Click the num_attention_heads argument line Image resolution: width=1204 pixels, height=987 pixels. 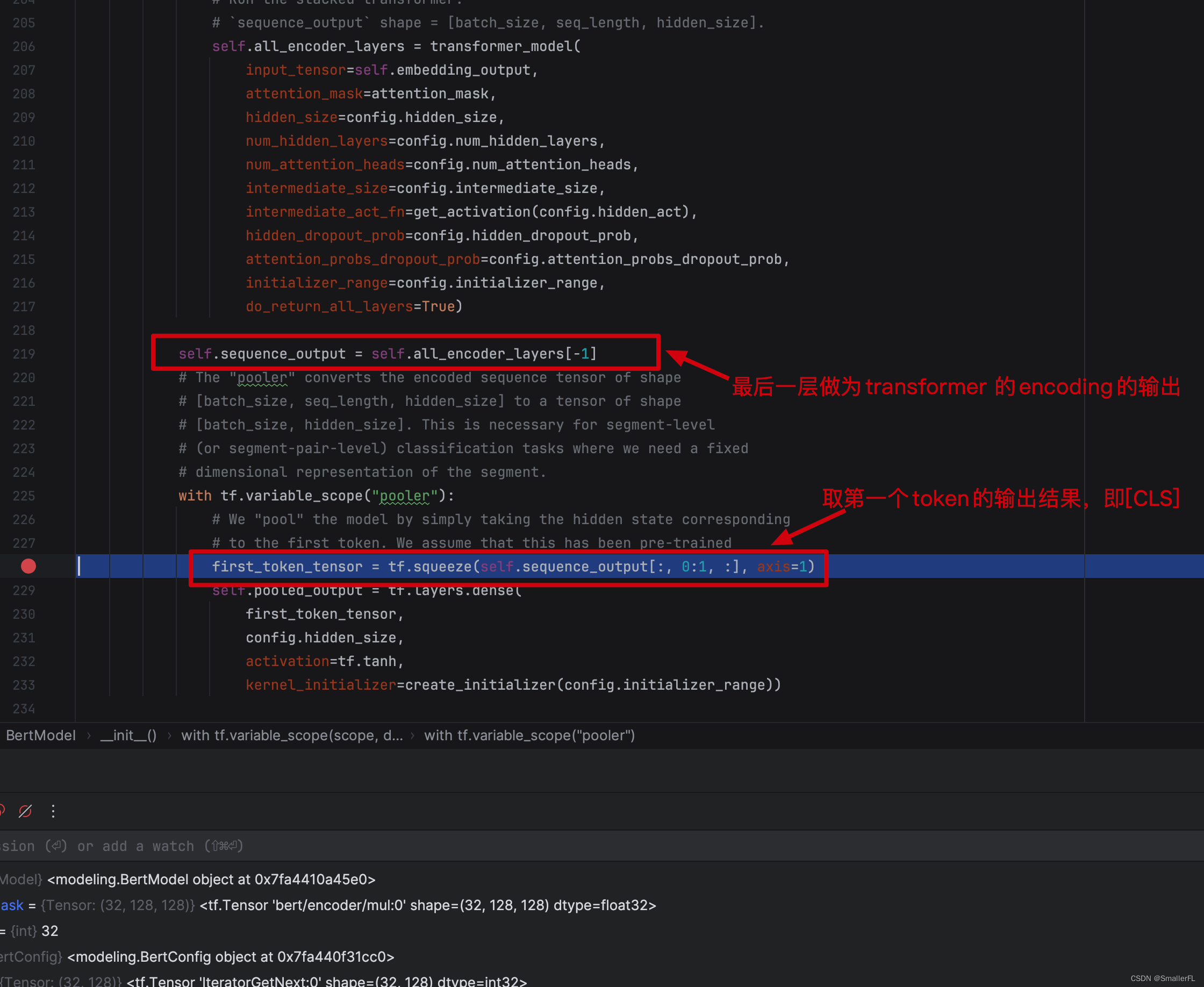click(x=442, y=165)
